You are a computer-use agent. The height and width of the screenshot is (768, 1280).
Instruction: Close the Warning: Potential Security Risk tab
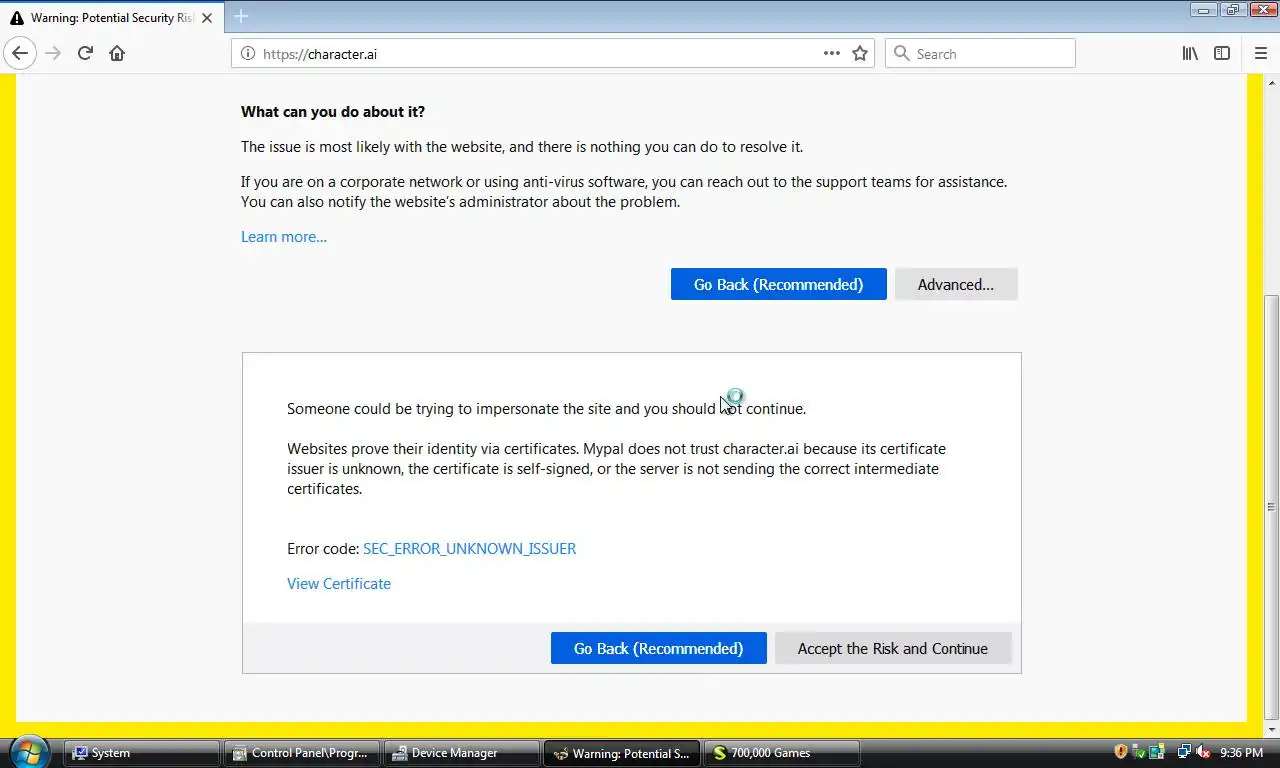tap(207, 18)
